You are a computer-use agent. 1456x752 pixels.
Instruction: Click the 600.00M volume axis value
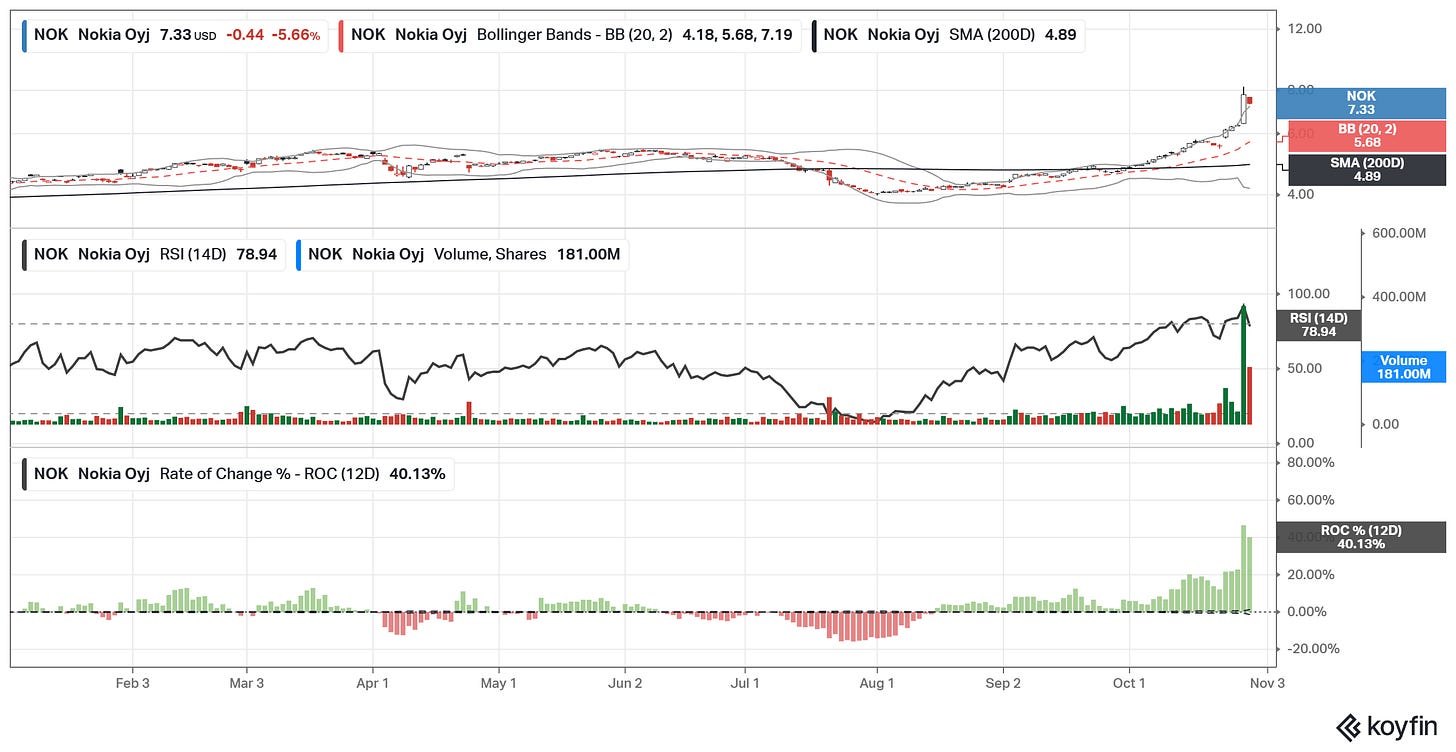pos(1397,233)
